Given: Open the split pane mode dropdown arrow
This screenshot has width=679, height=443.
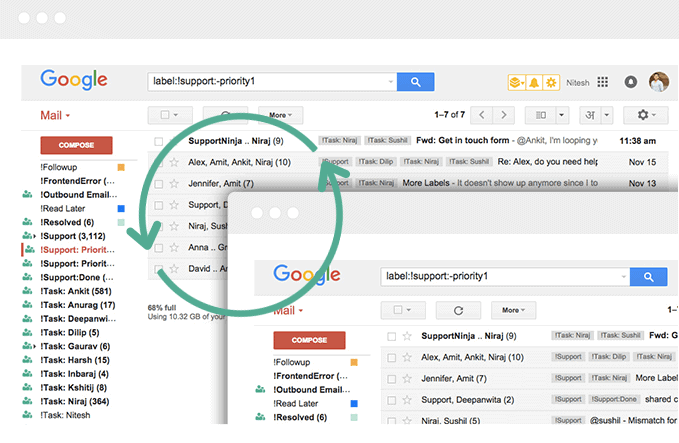Looking at the screenshot, I should click(562, 115).
